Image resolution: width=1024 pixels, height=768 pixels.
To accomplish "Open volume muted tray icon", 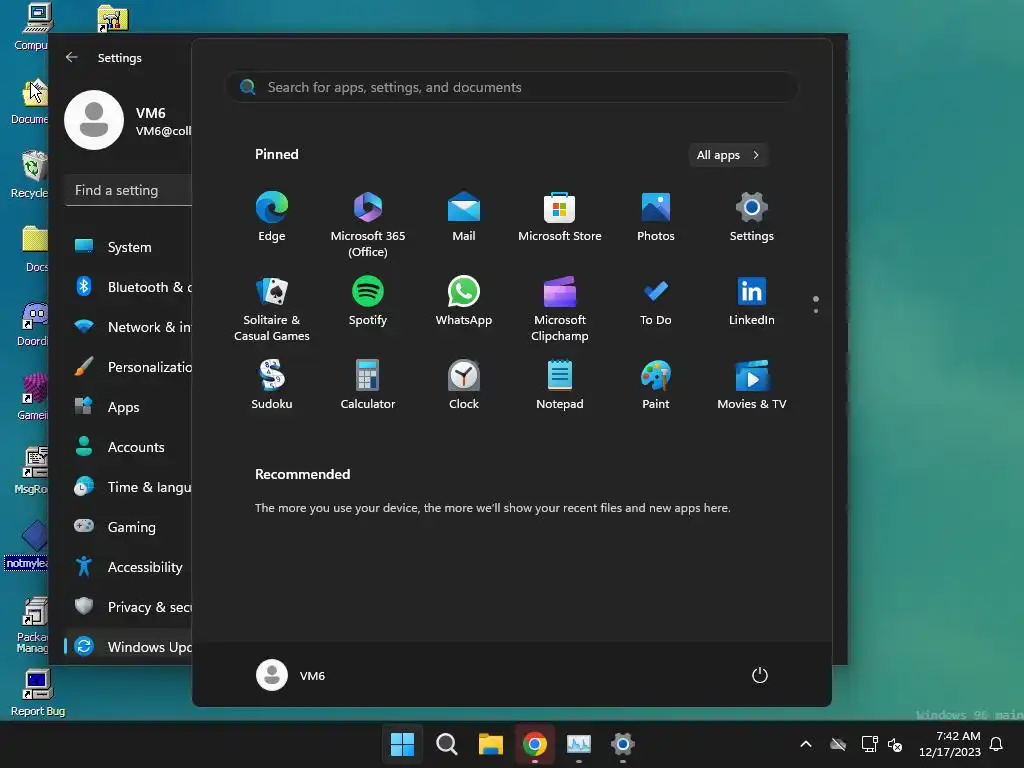I will point(895,744).
